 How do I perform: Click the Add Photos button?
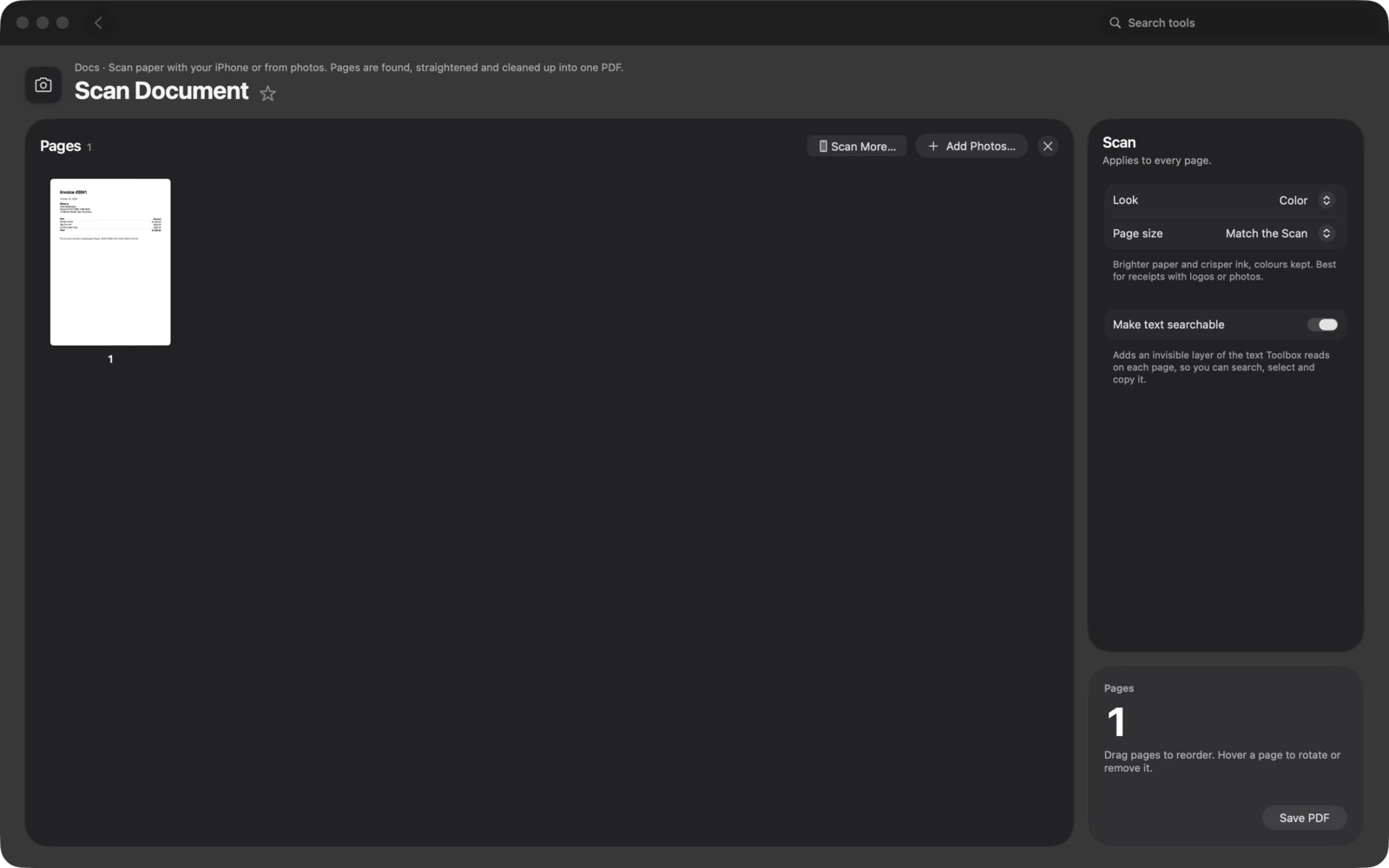pyautogui.click(x=971, y=146)
